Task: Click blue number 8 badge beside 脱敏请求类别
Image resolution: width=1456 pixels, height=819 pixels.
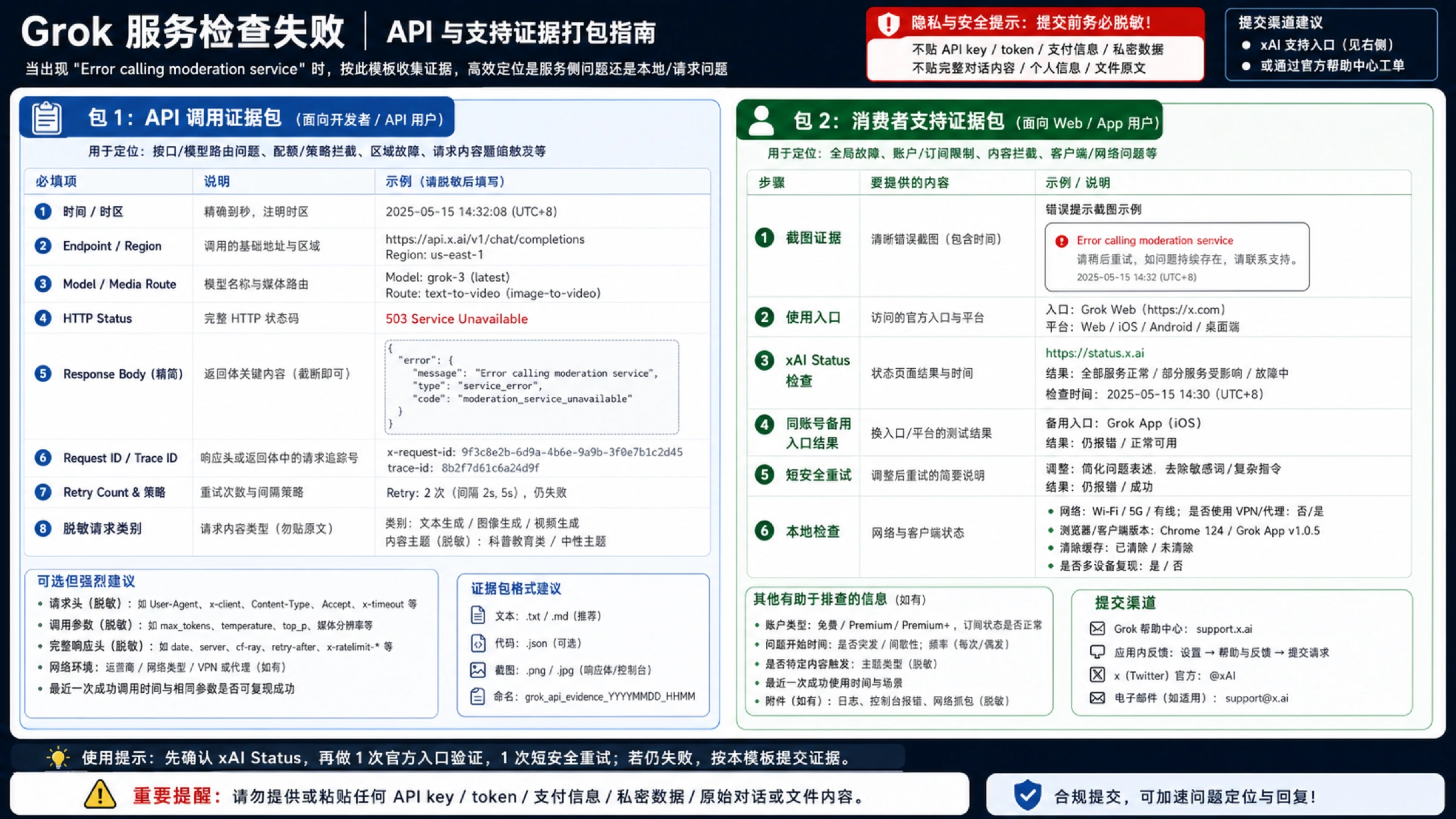Action: 42,528
